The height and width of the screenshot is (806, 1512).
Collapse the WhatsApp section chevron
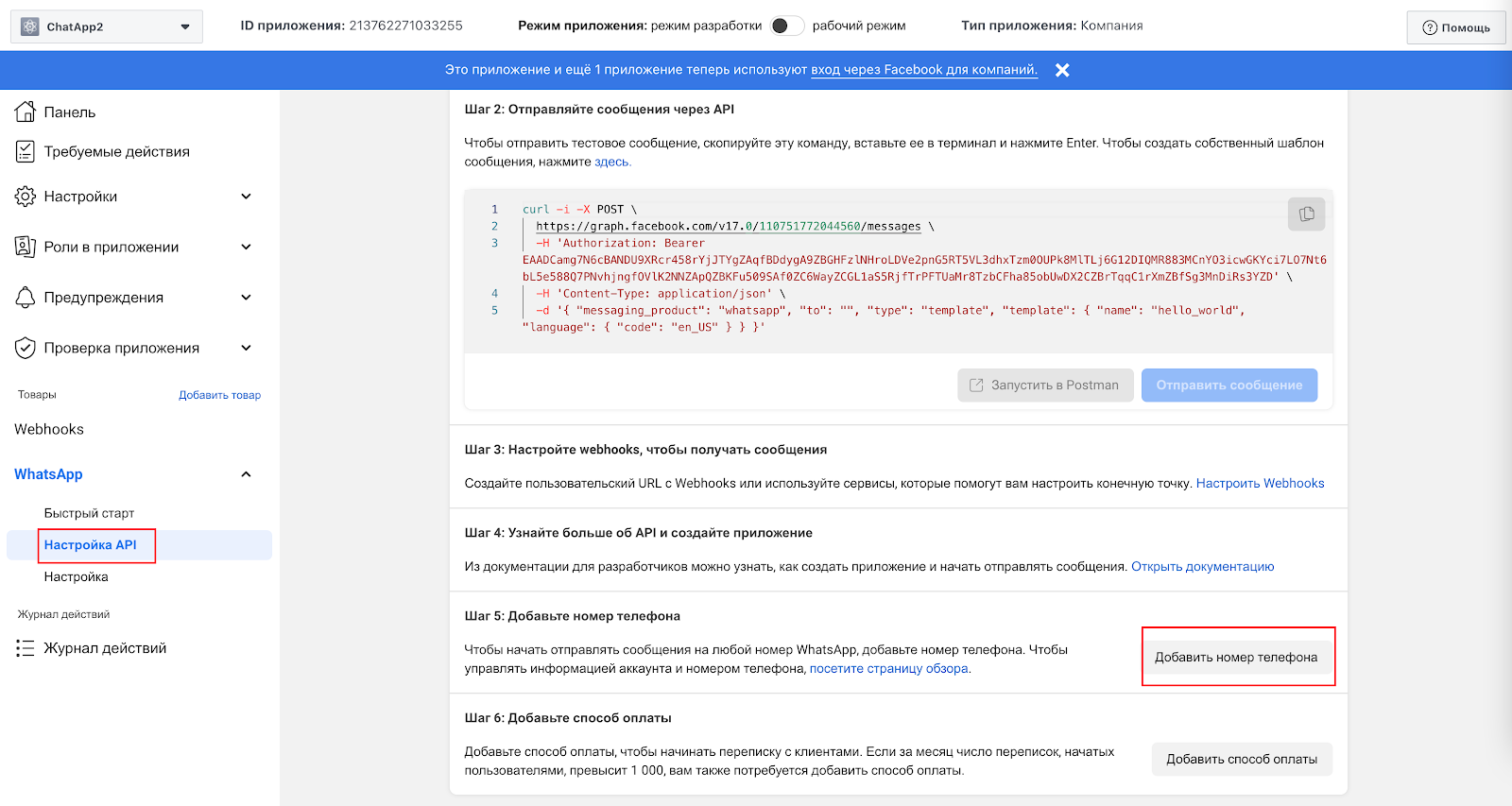246,474
